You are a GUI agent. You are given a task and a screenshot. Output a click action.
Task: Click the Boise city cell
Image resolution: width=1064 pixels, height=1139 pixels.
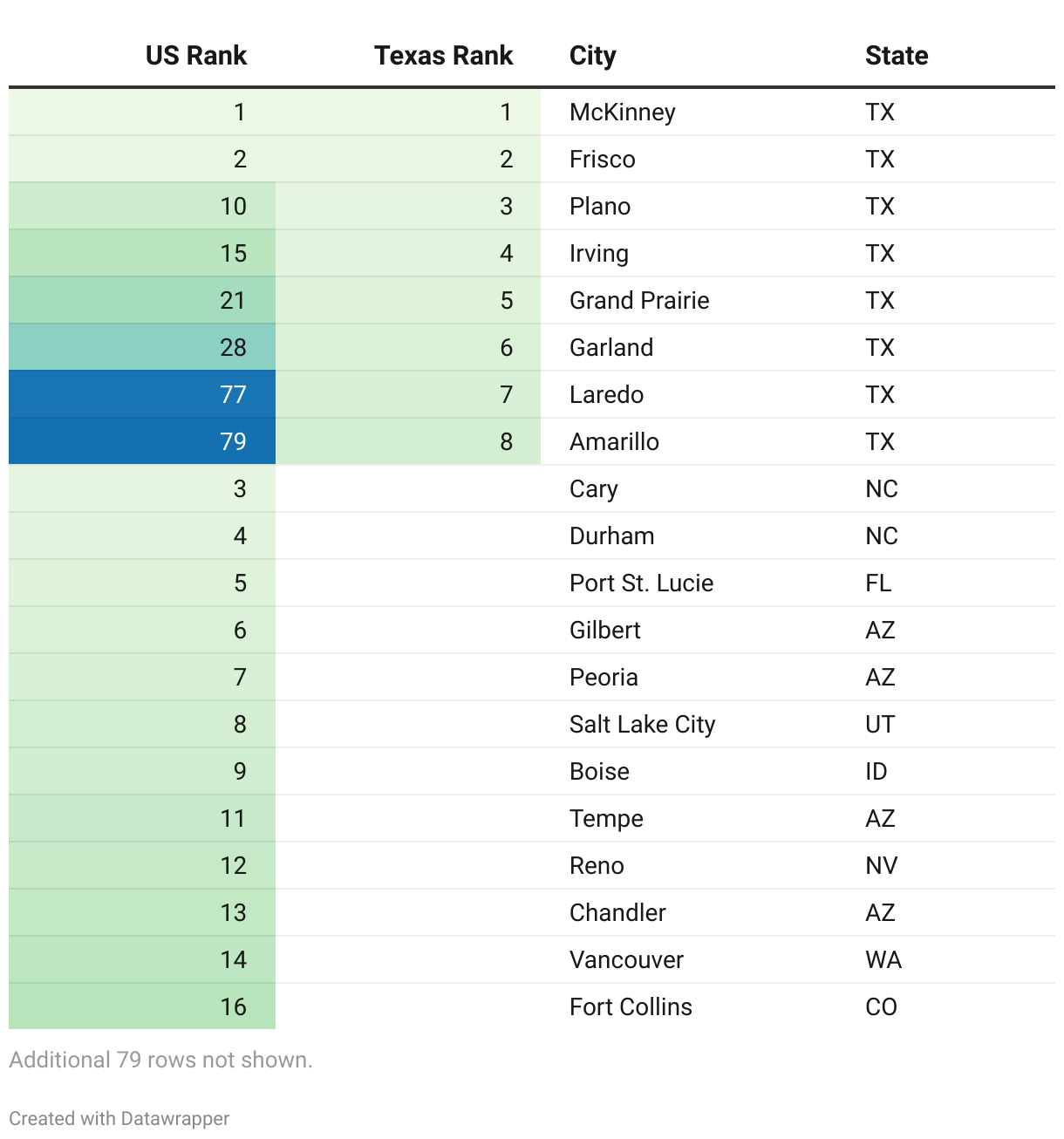[599, 772]
